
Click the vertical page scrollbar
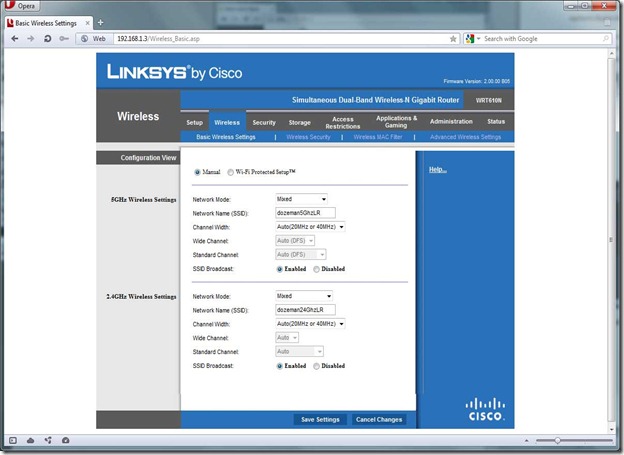click(612, 240)
